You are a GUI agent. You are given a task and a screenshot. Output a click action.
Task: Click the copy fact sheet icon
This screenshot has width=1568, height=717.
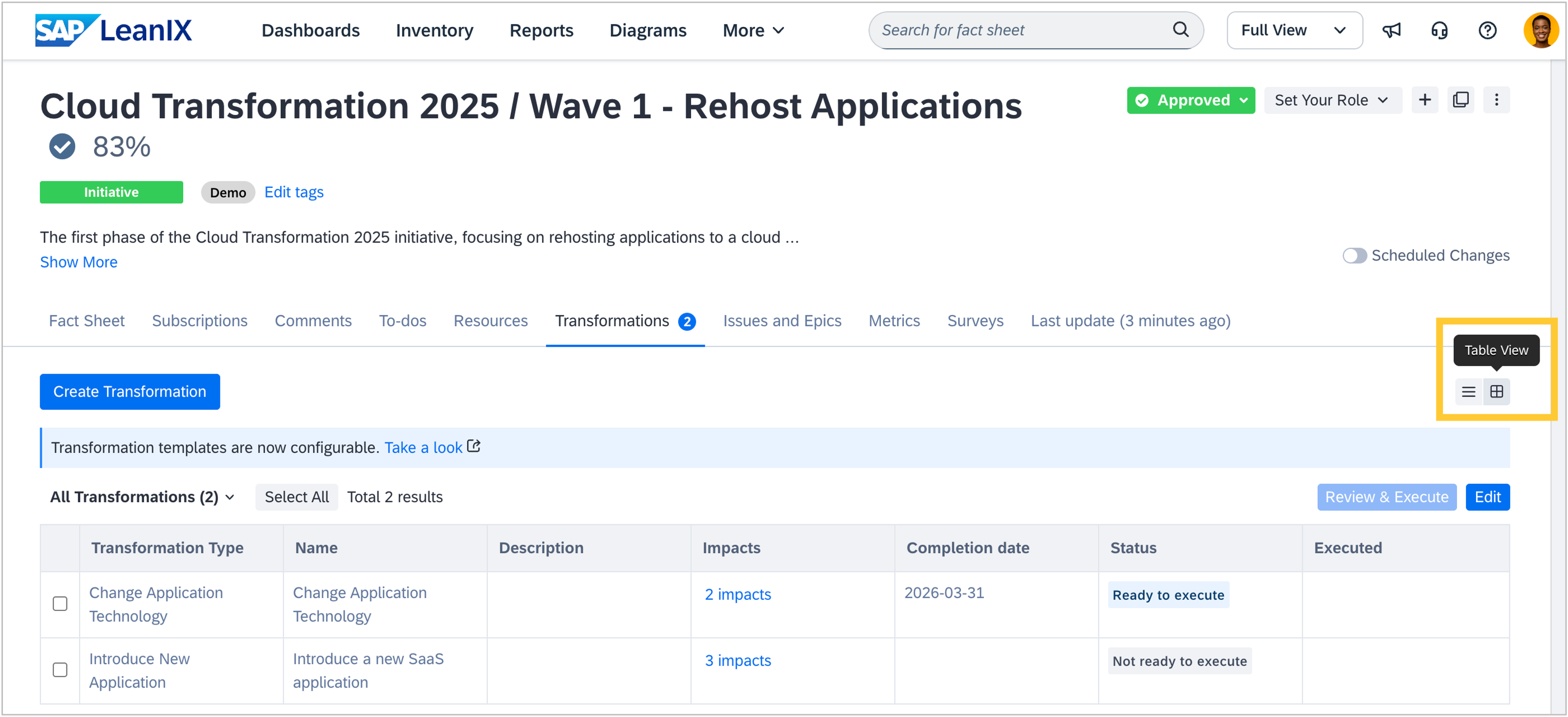tap(1461, 100)
